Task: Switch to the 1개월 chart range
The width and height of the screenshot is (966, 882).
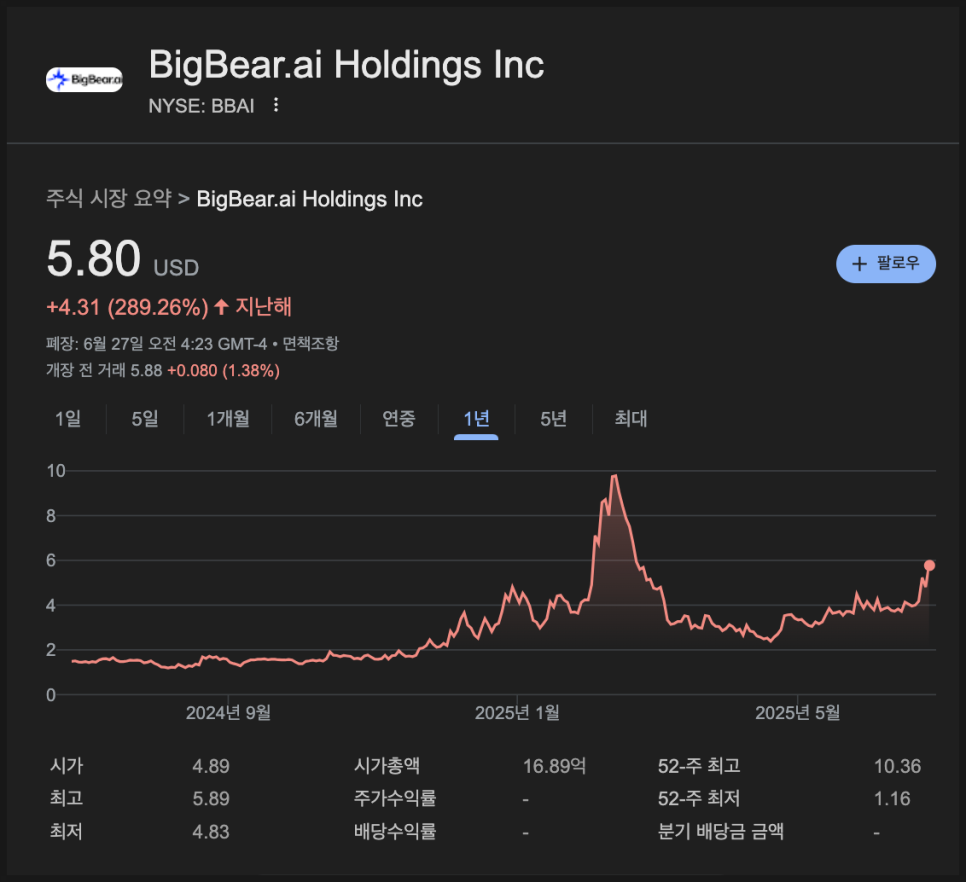Action: pyautogui.click(x=228, y=419)
